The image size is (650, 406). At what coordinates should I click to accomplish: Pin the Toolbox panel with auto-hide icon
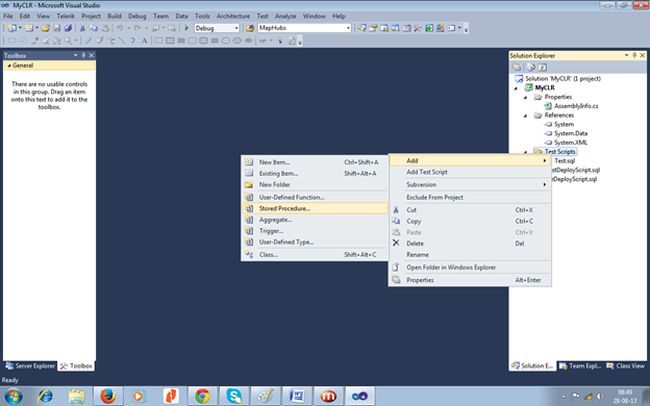[x=83, y=55]
